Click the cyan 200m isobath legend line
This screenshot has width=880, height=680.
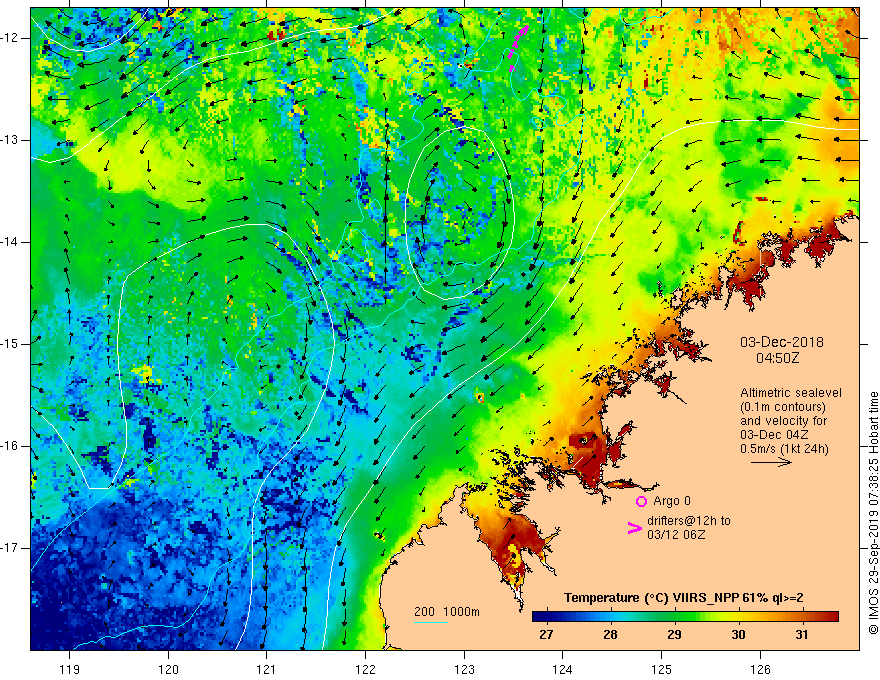pos(430,622)
